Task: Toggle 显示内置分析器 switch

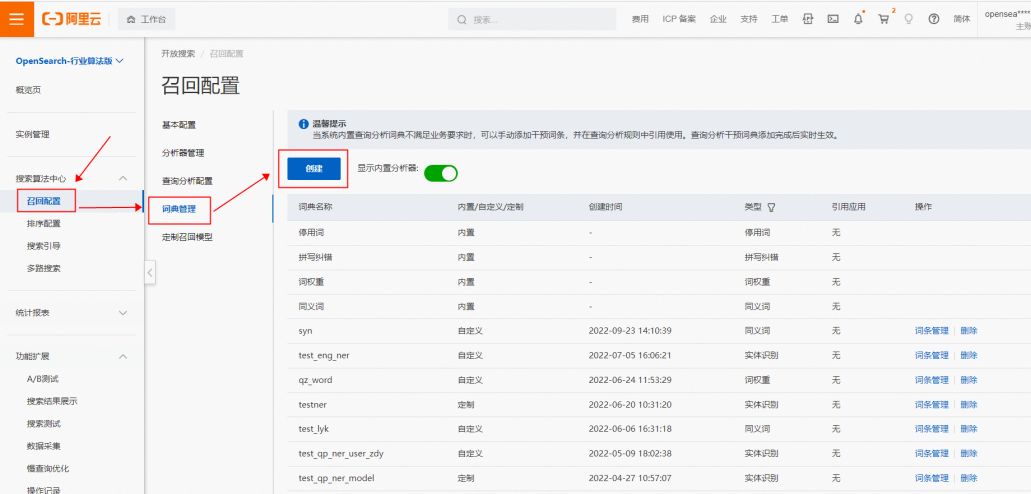Action: point(441,173)
